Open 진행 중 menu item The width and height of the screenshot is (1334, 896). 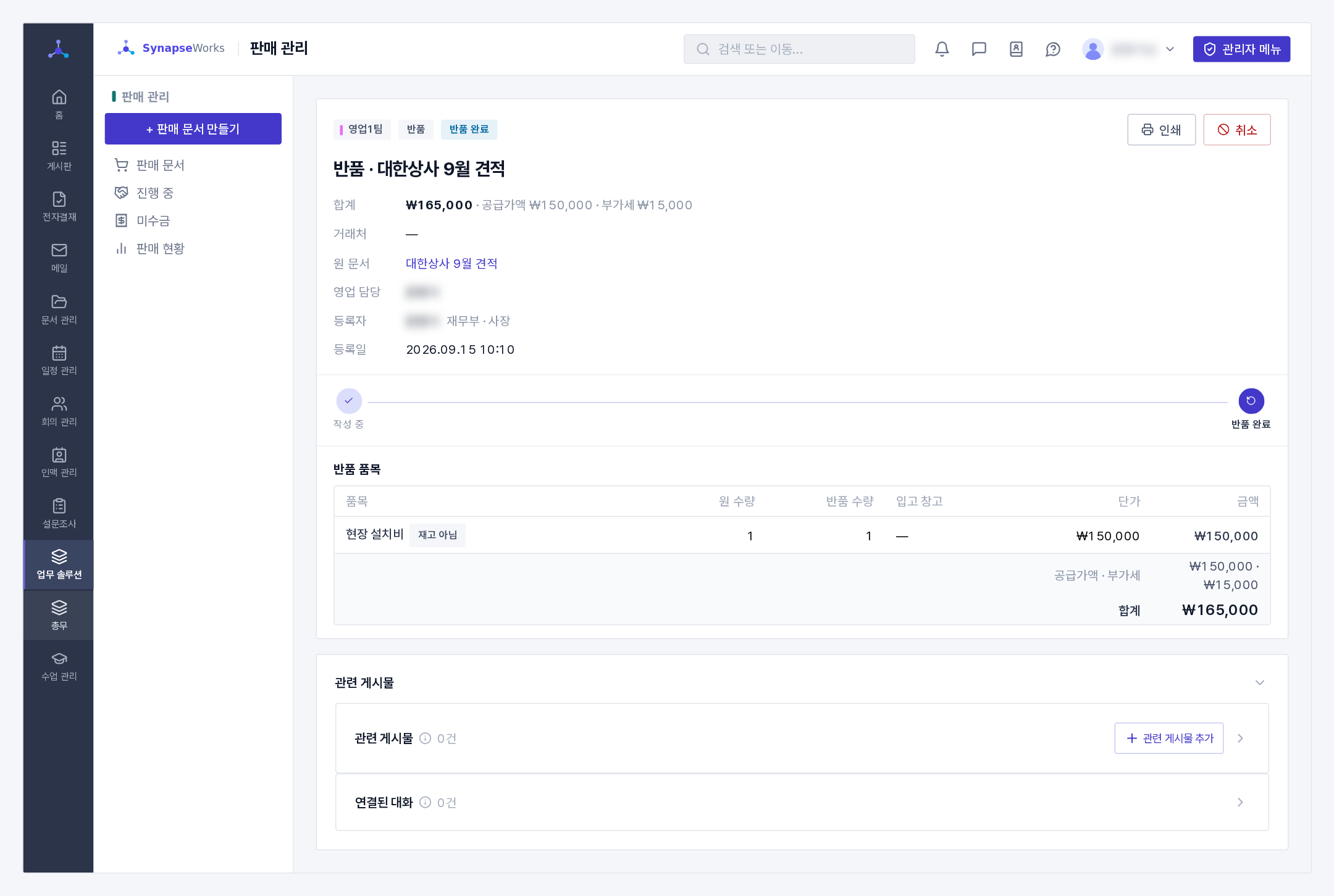point(193,193)
